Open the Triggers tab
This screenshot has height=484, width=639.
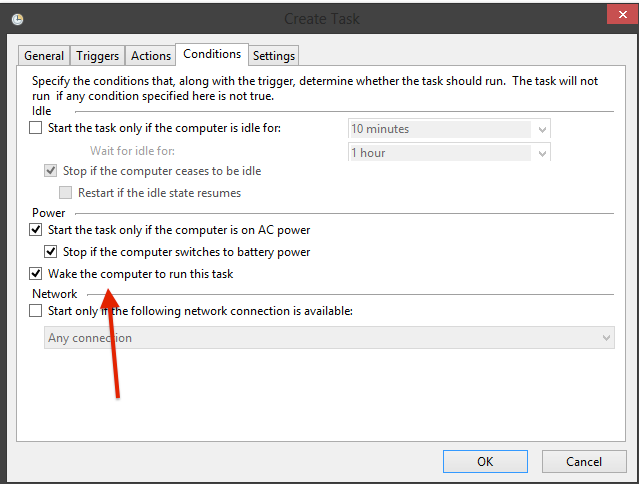point(98,56)
